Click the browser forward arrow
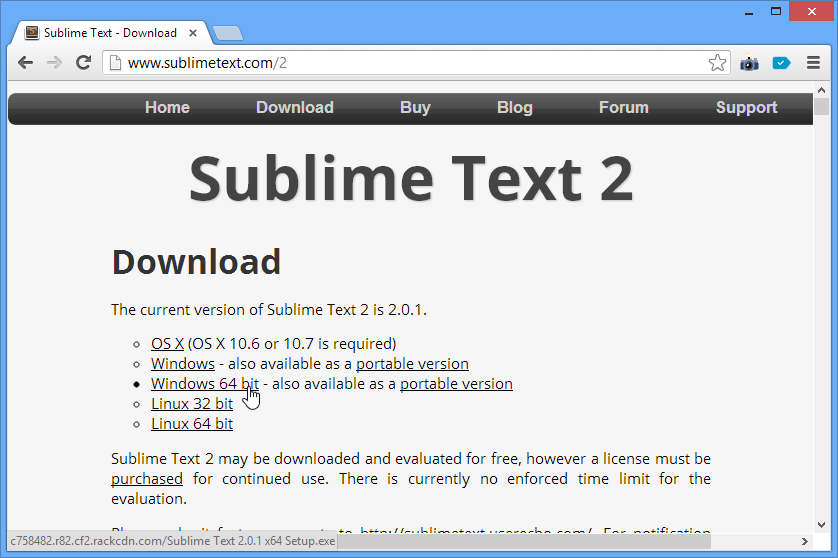The height and width of the screenshot is (558, 838). [54, 63]
